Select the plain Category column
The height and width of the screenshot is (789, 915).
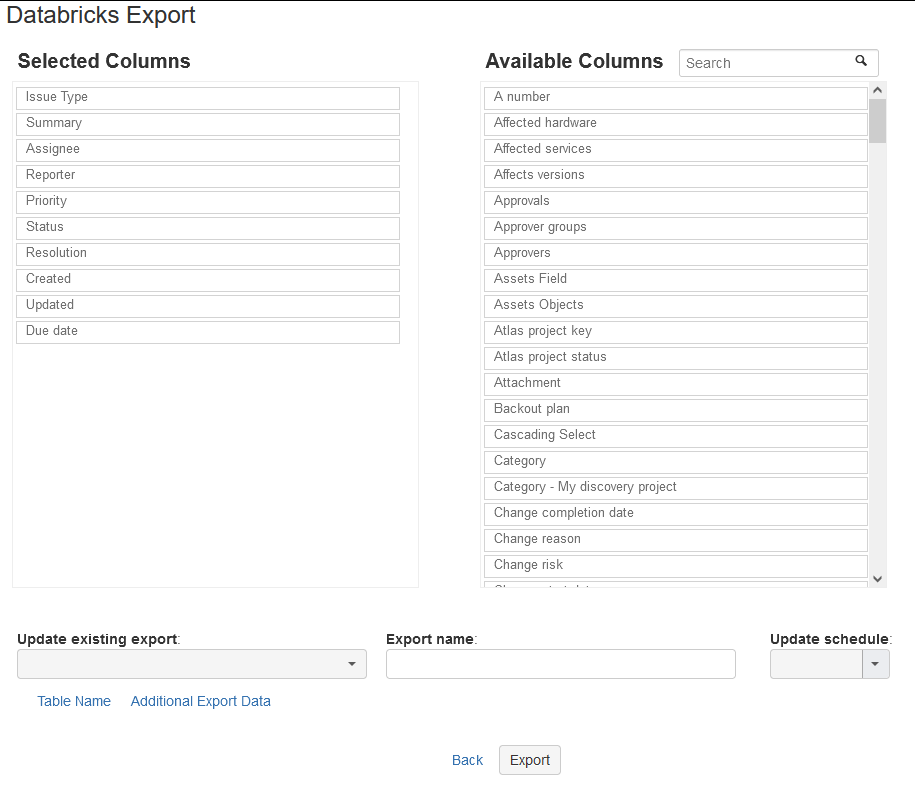tap(676, 462)
